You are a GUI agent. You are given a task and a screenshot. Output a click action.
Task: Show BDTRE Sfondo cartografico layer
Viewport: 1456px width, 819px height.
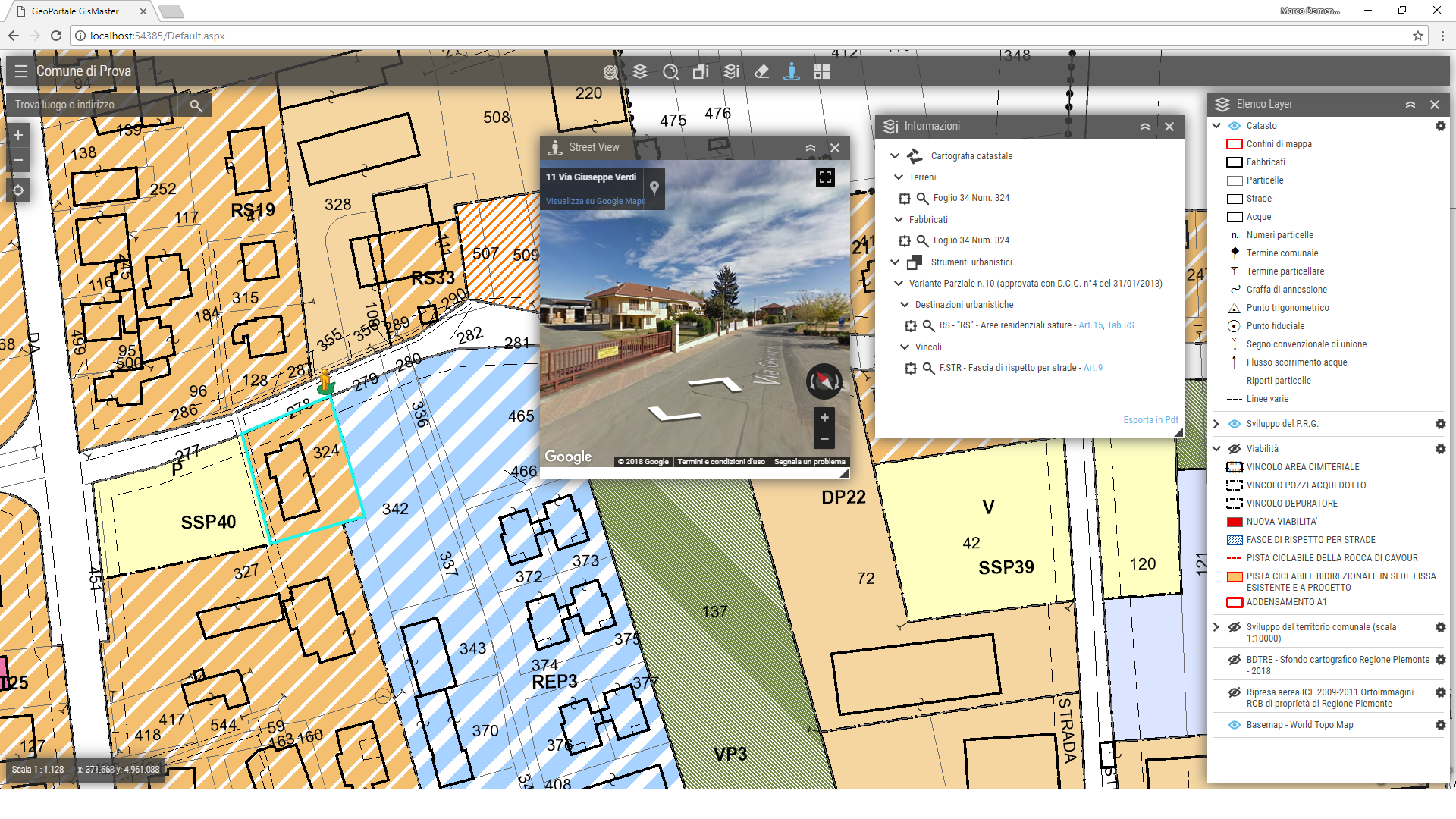point(1235,660)
